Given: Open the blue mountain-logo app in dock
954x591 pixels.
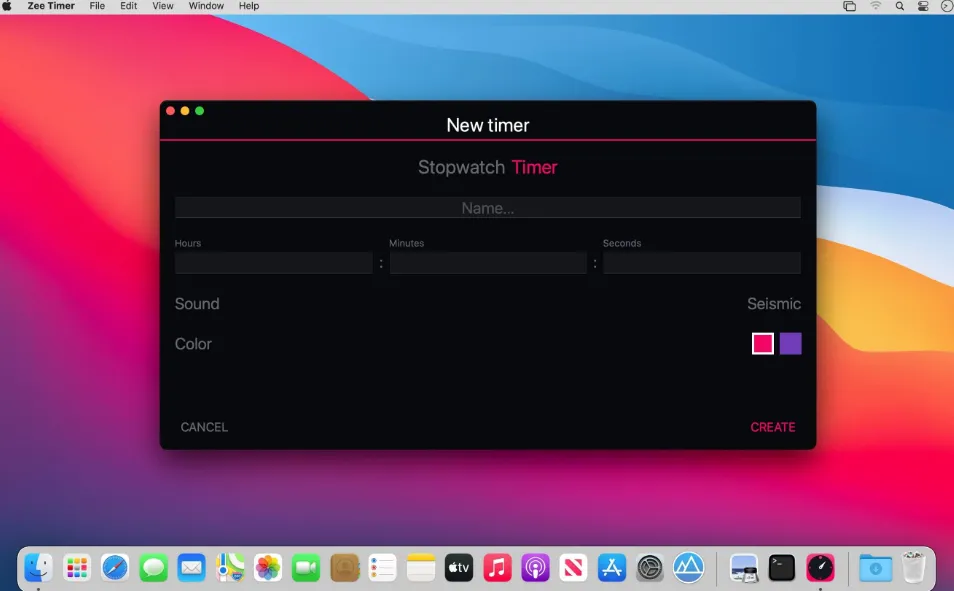Looking at the screenshot, I should (x=688, y=567).
